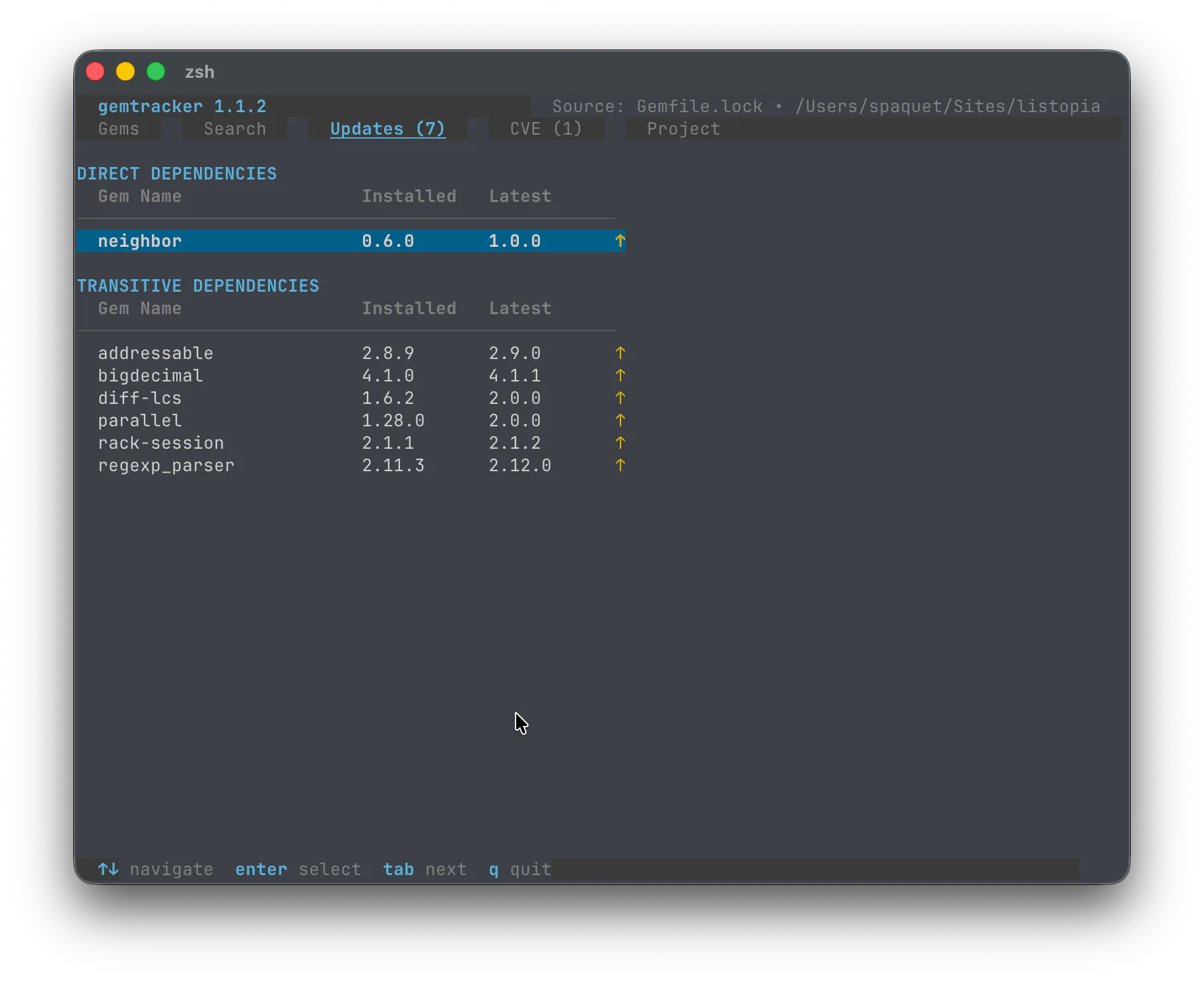Click installed version 4.1.0 of bigdecimal
This screenshot has width=1204, height=982.
click(x=388, y=376)
